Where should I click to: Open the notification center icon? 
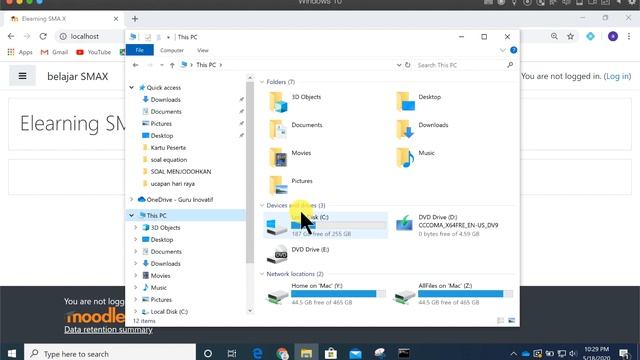click(624, 353)
